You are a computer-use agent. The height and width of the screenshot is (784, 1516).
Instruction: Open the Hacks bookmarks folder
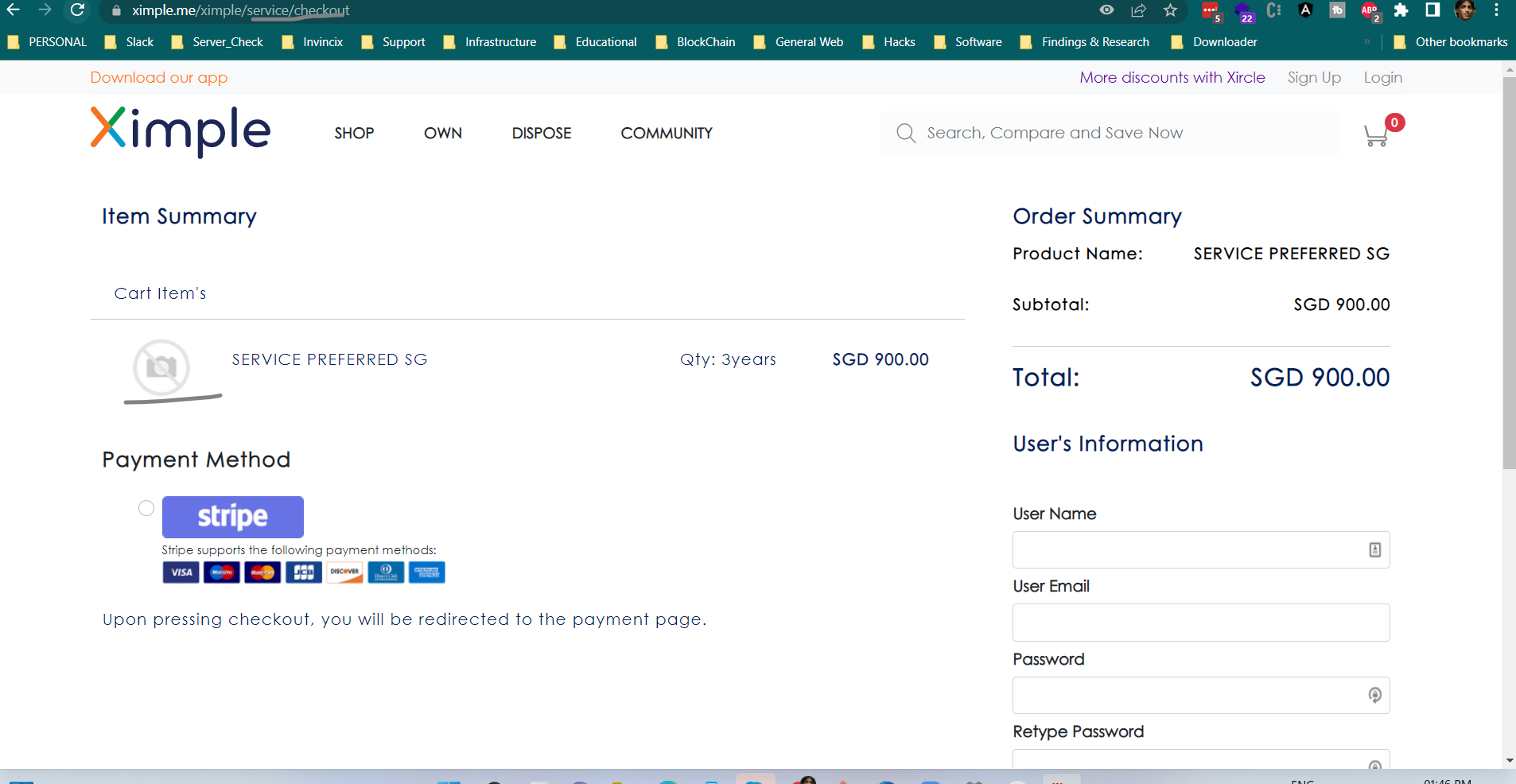[889, 42]
